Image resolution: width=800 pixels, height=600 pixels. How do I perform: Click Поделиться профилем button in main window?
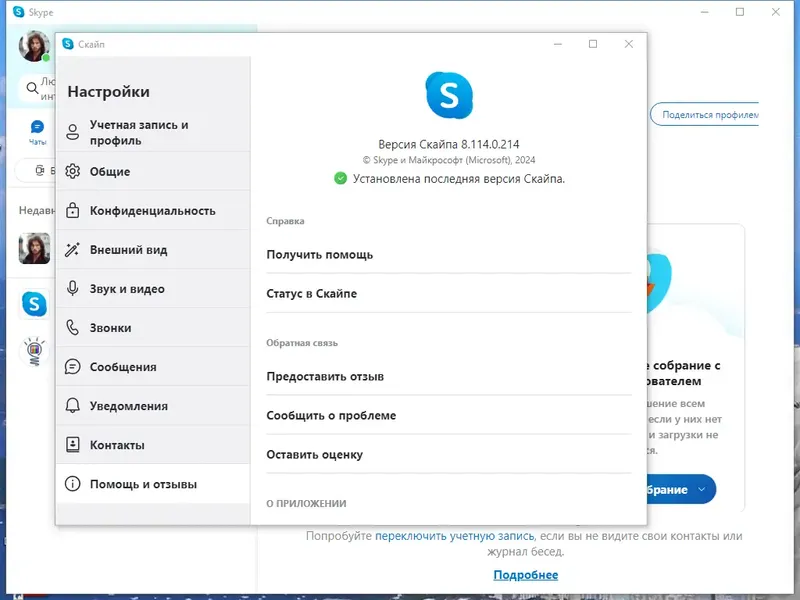click(704, 115)
